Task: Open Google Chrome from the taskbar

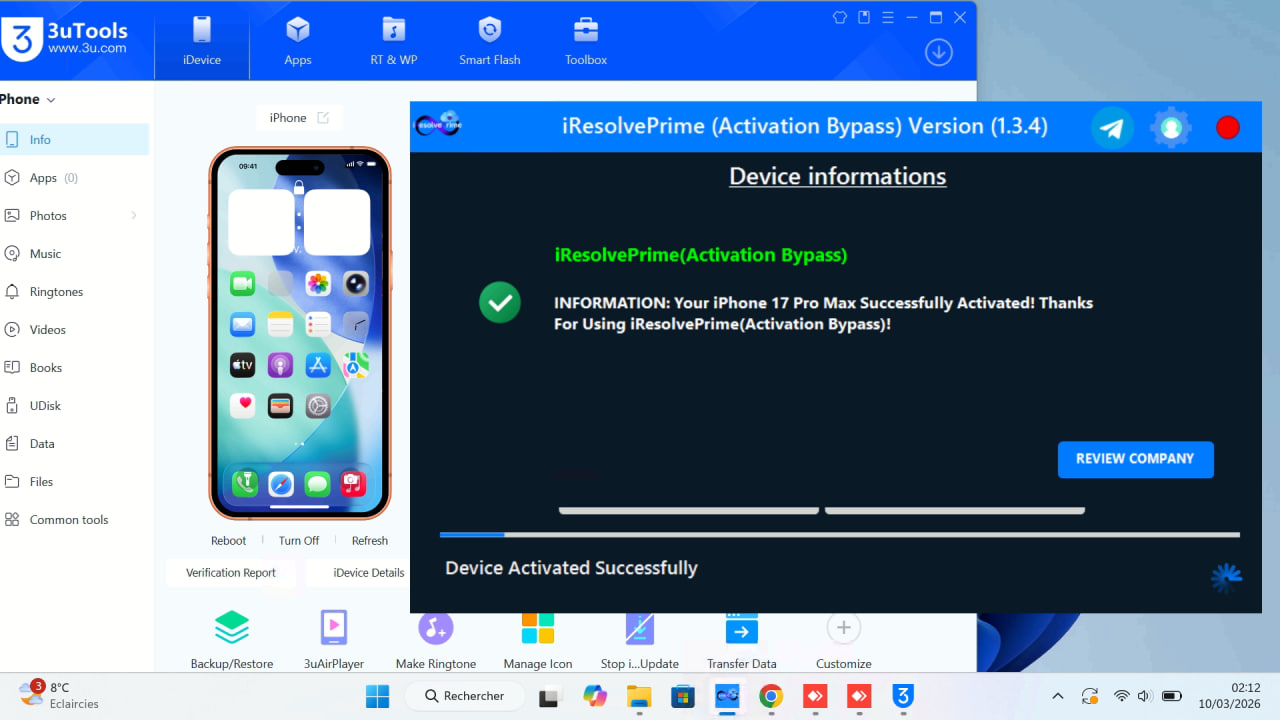Action: [770, 696]
